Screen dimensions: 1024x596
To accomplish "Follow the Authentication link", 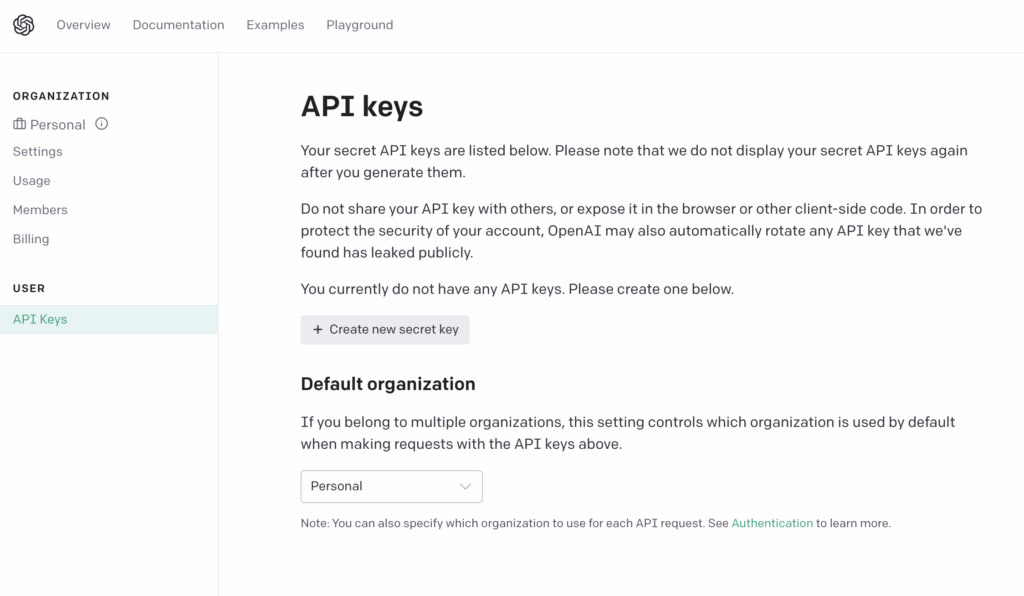I will pos(772,523).
